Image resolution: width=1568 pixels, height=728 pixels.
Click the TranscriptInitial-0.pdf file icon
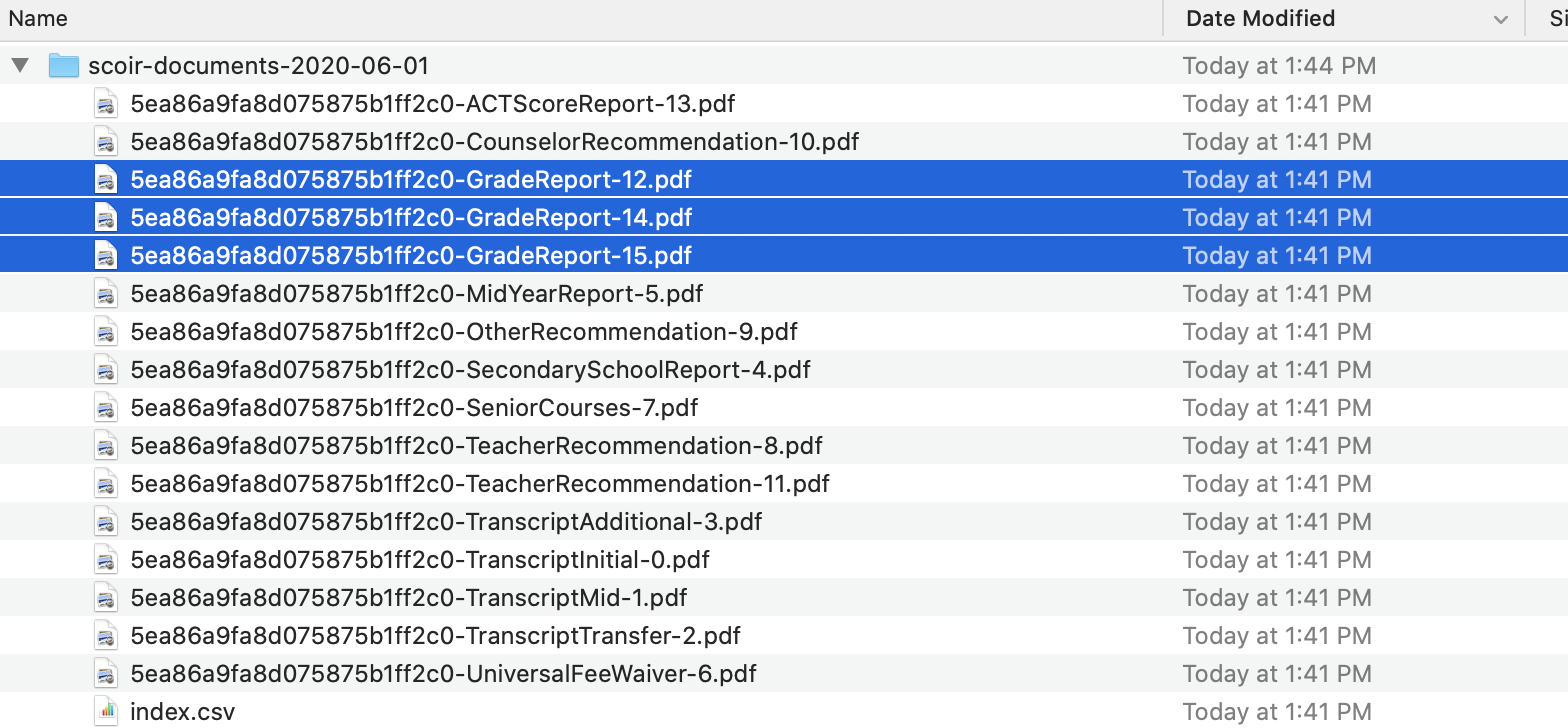pyautogui.click(x=106, y=560)
